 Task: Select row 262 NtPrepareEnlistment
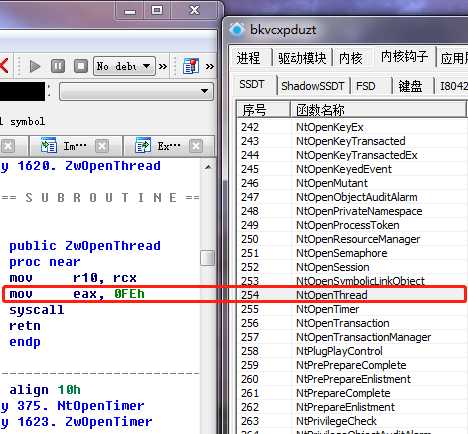[x=352, y=407]
